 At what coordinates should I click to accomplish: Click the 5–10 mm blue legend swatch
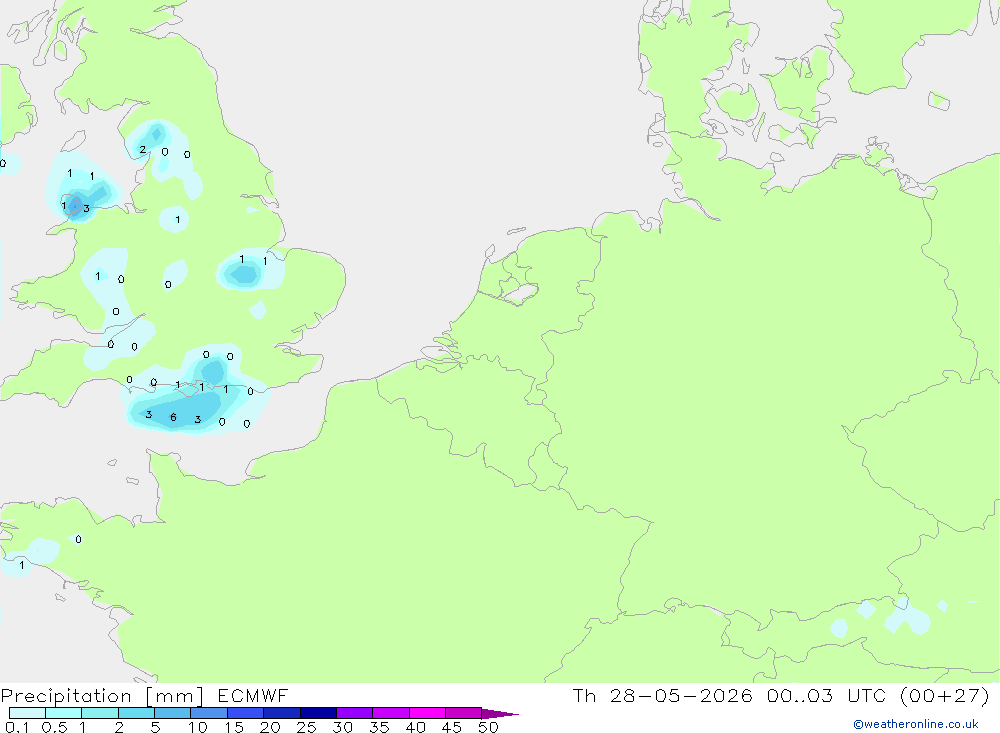pos(173,713)
